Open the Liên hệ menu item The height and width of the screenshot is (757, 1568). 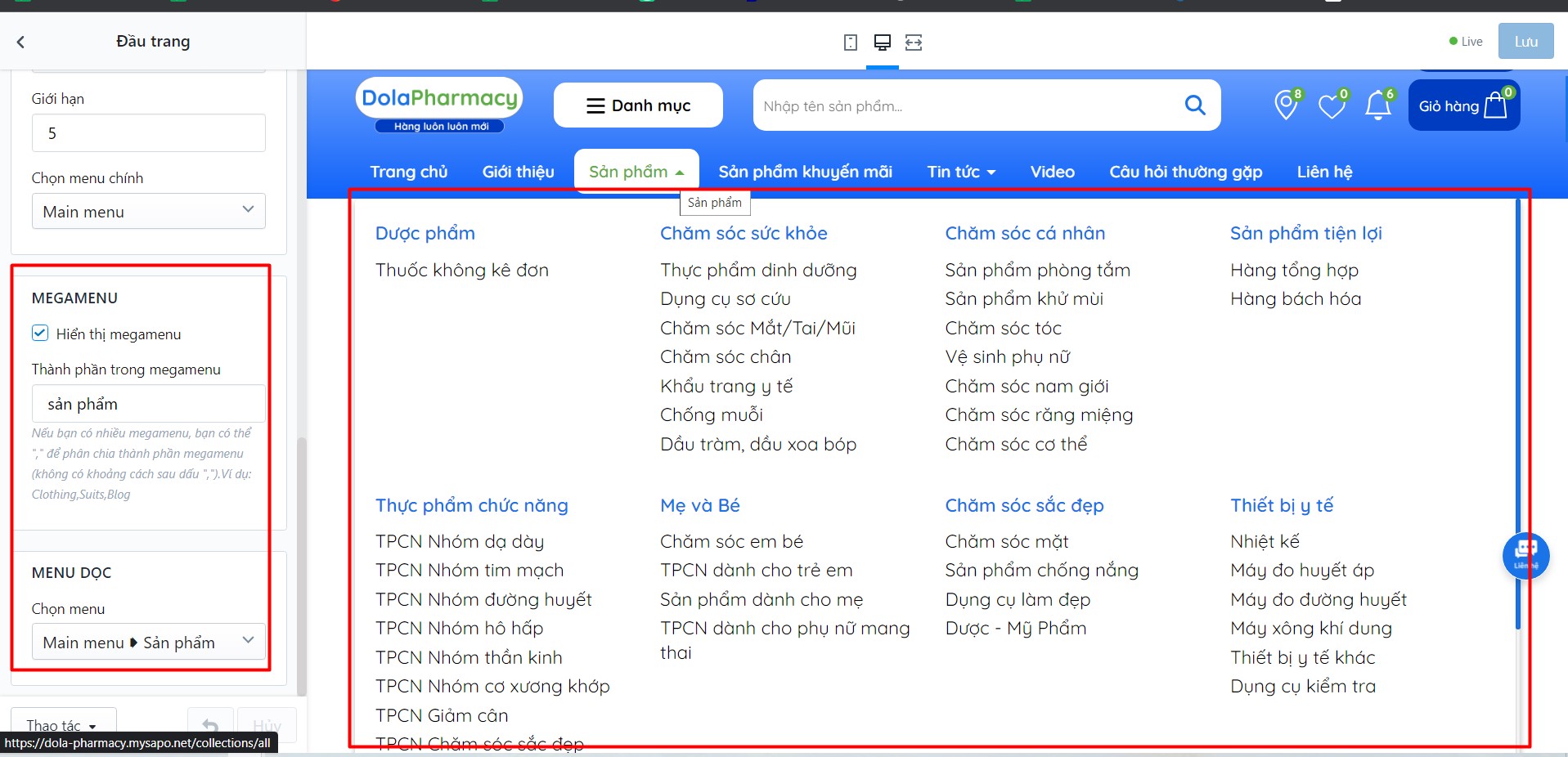point(1324,172)
